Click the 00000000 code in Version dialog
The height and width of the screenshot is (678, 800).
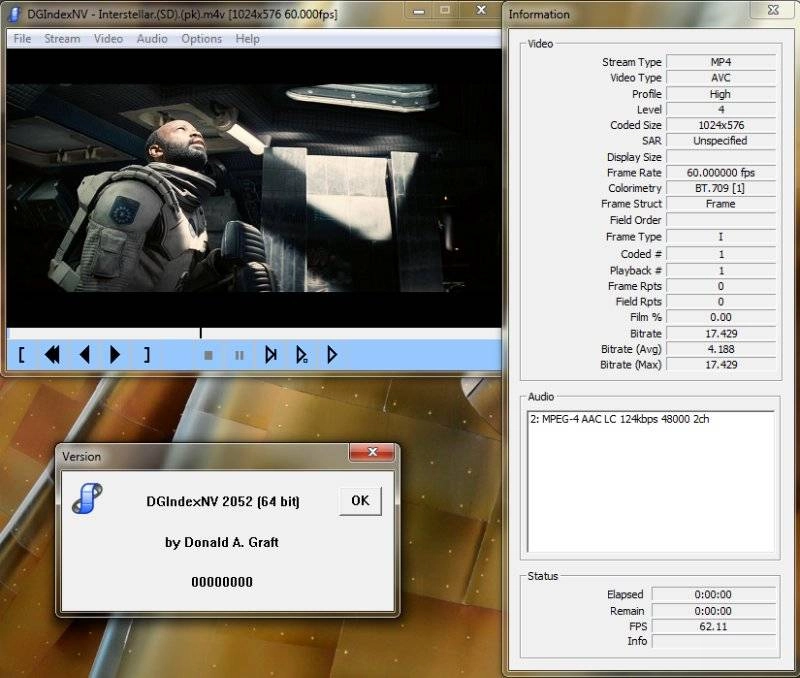(222, 582)
